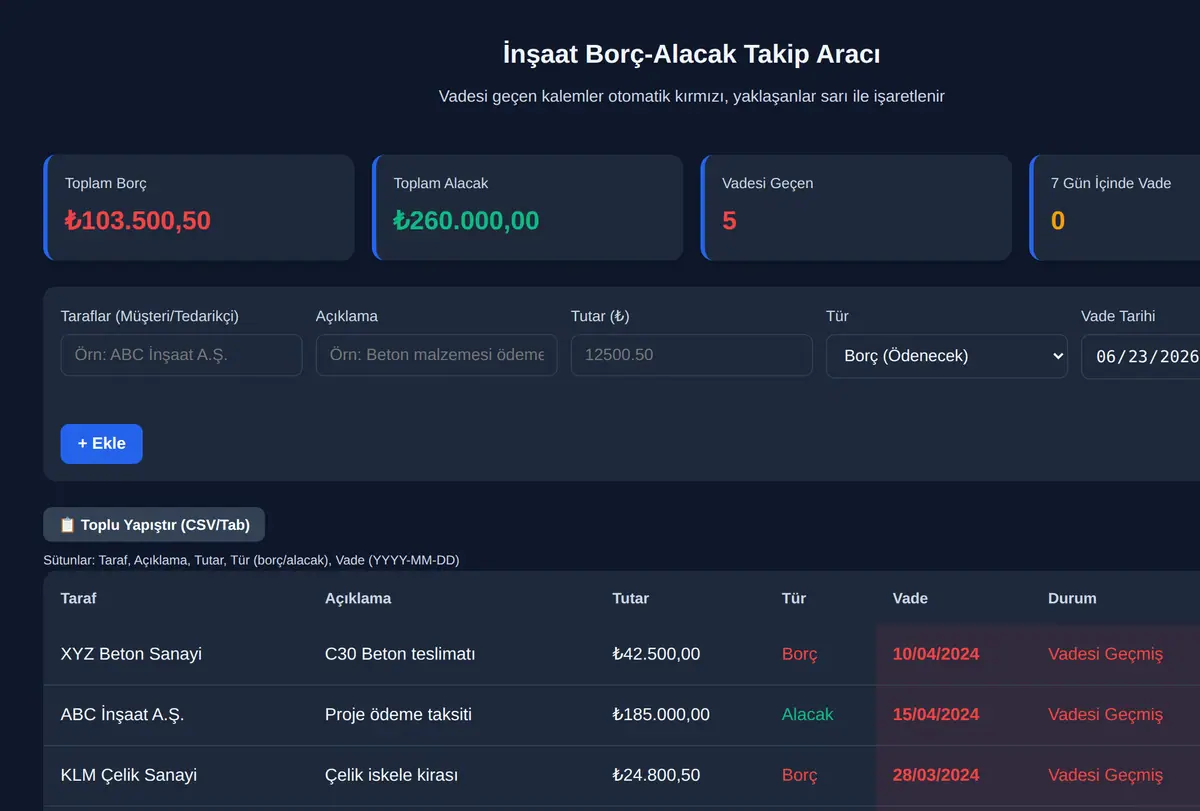Select the KLM Çelik Sanayi cell
This screenshot has width=1200, height=811.
(x=129, y=775)
